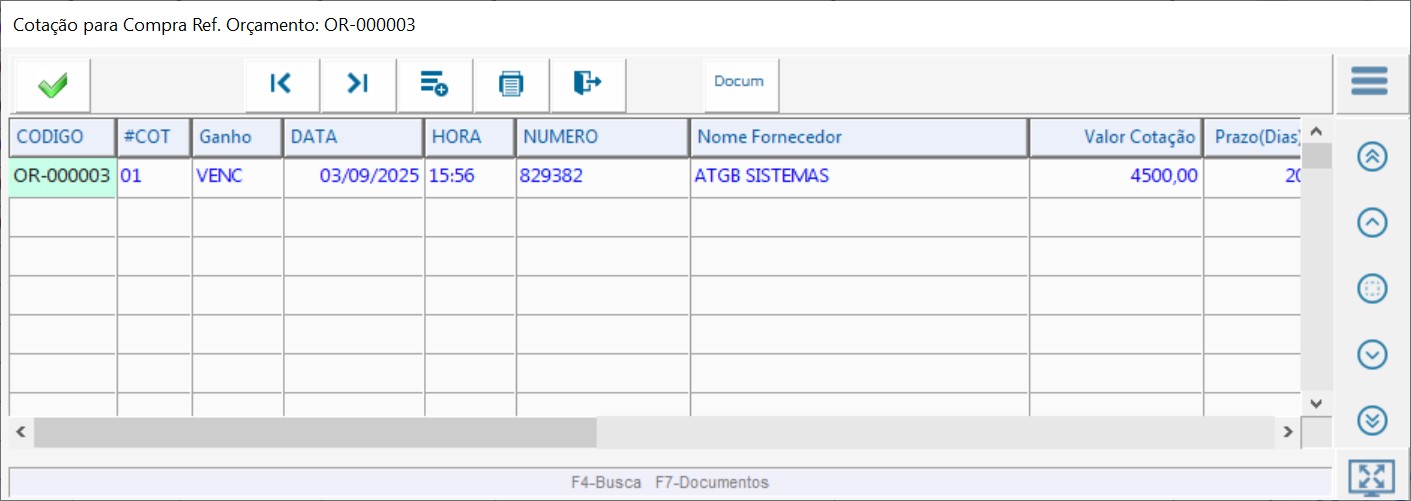Select the ATGB SISTEMAS supplier cell
The width and height of the screenshot is (1411, 501).
[858, 177]
